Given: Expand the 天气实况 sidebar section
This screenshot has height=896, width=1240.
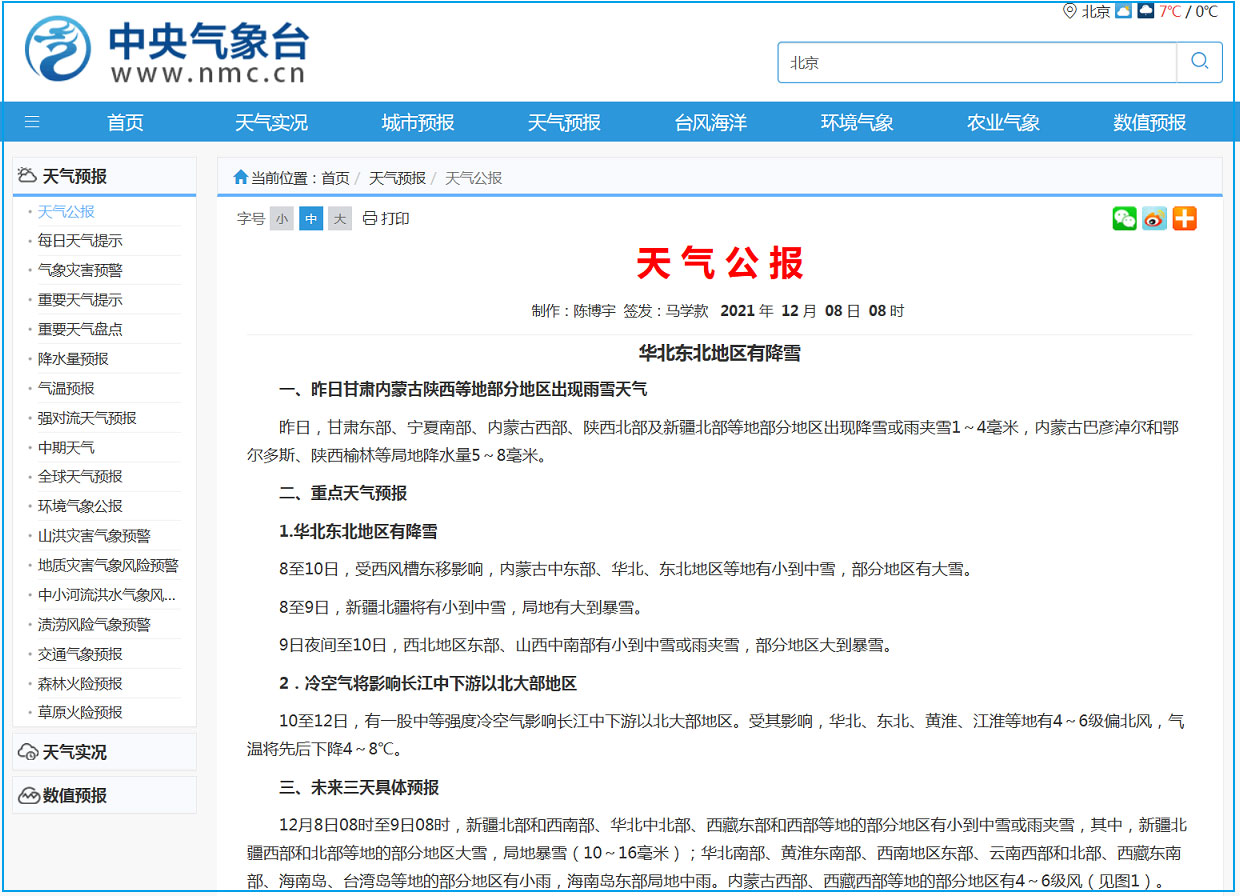Looking at the screenshot, I should click(x=74, y=752).
